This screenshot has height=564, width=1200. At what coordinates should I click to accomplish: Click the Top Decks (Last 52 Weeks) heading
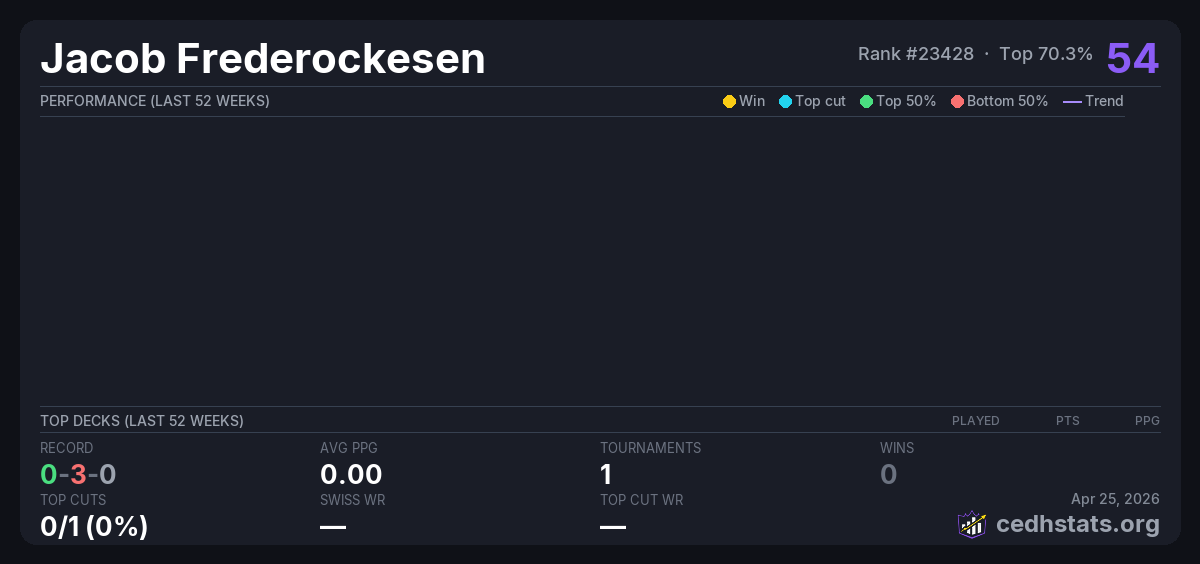[x=142, y=421]
